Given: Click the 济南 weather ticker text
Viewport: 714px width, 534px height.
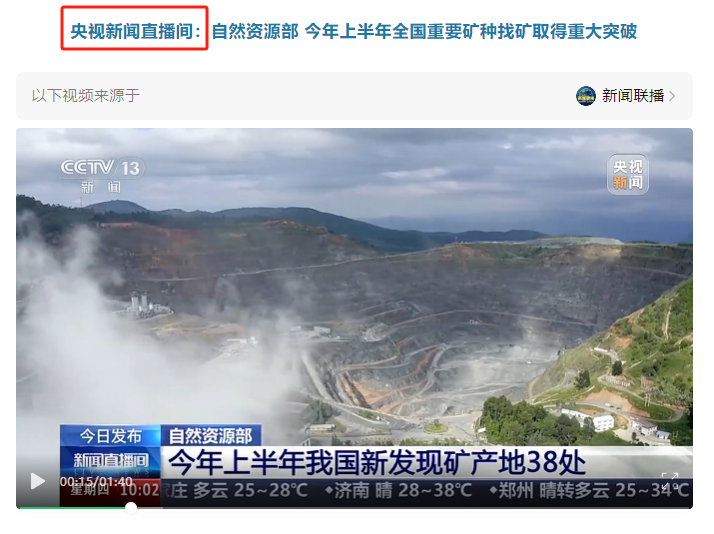Looking at the screenshot, I should pyautogui.click(x=398, y=491).
